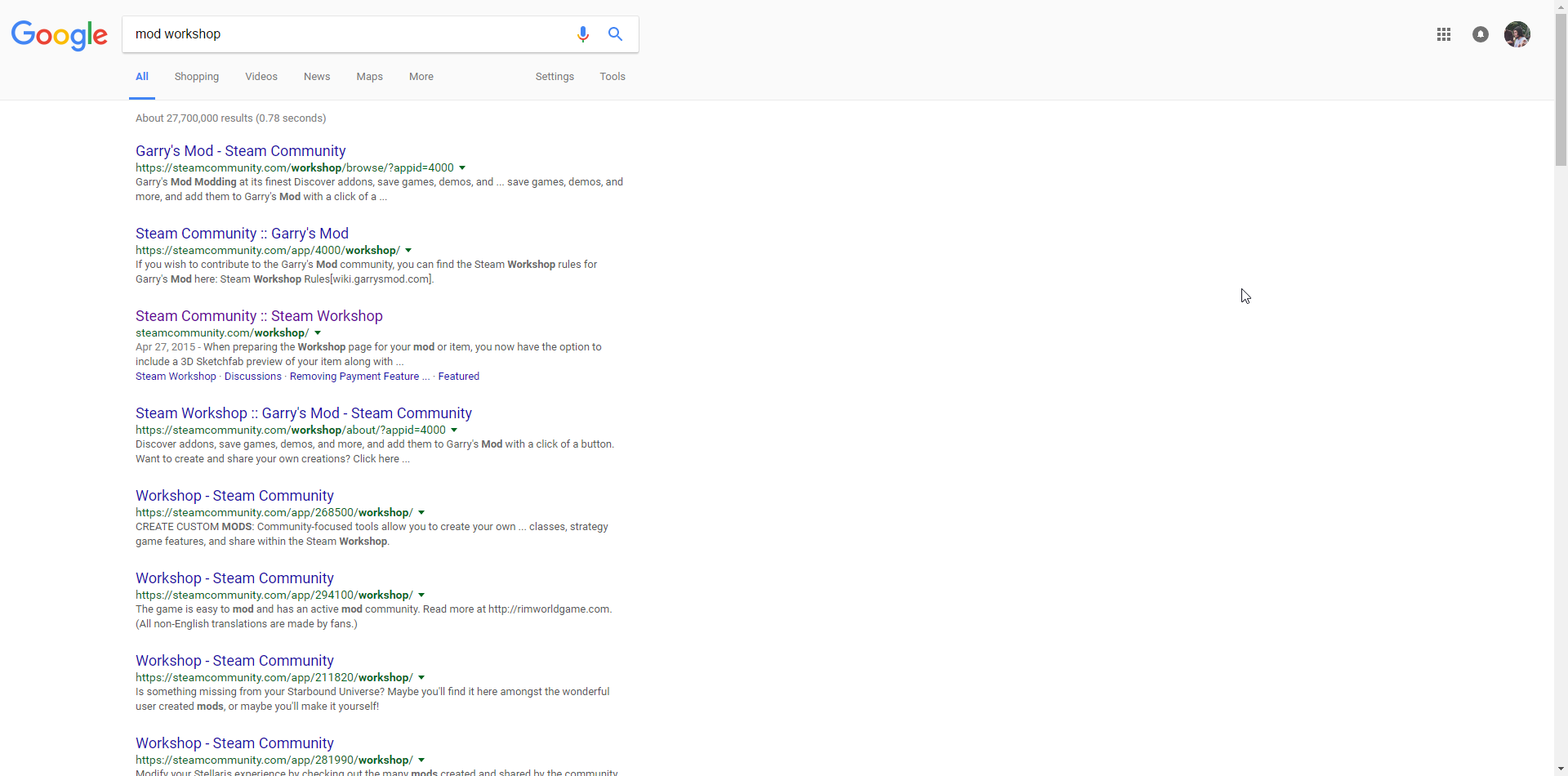Viewport: 1568px width, 776px height.
Task: Open Steam Community :: Steam Workshop result
Action: (x=259, y=316)
